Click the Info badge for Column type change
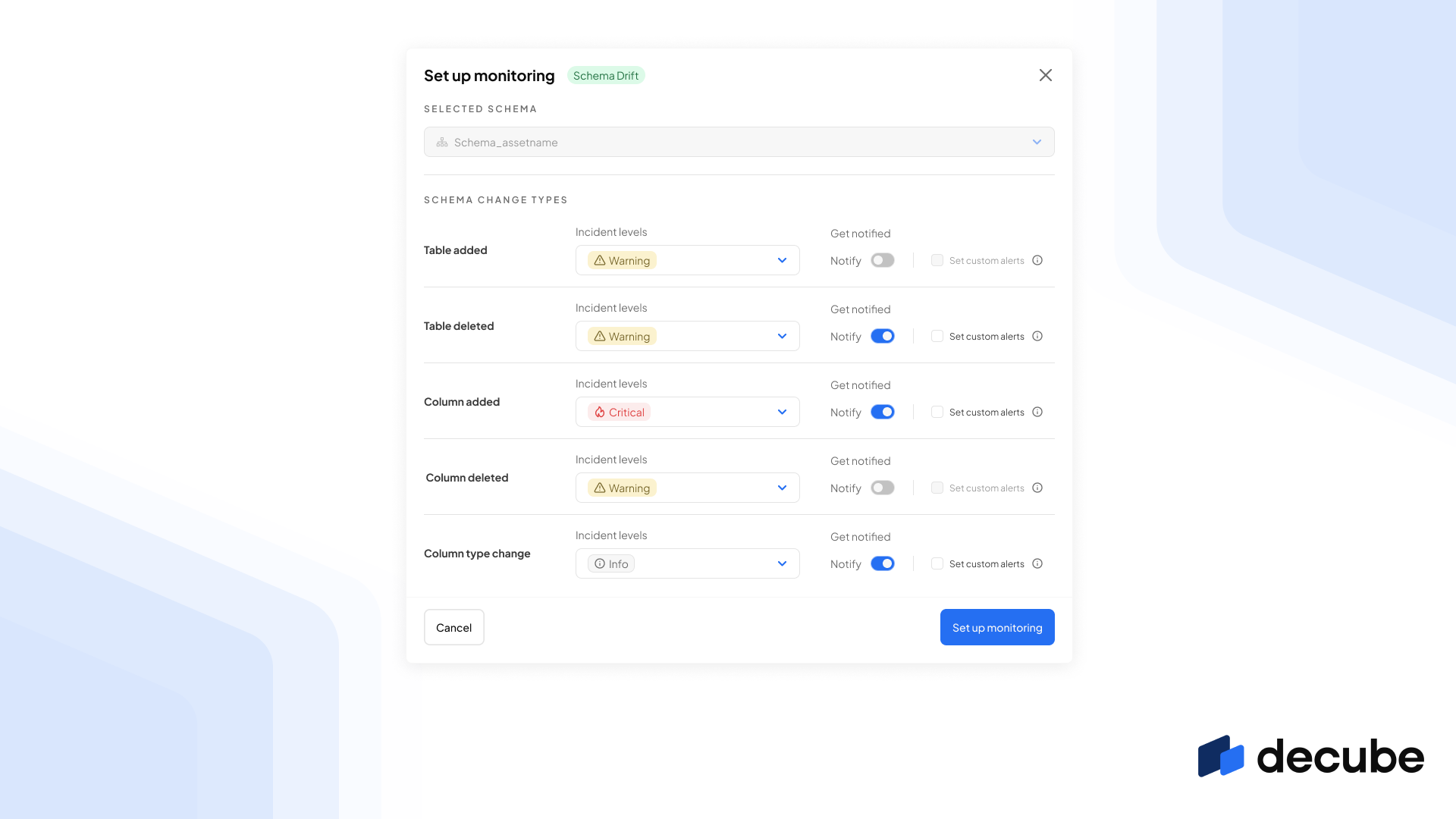1456x819 pixels. [611, 563]
